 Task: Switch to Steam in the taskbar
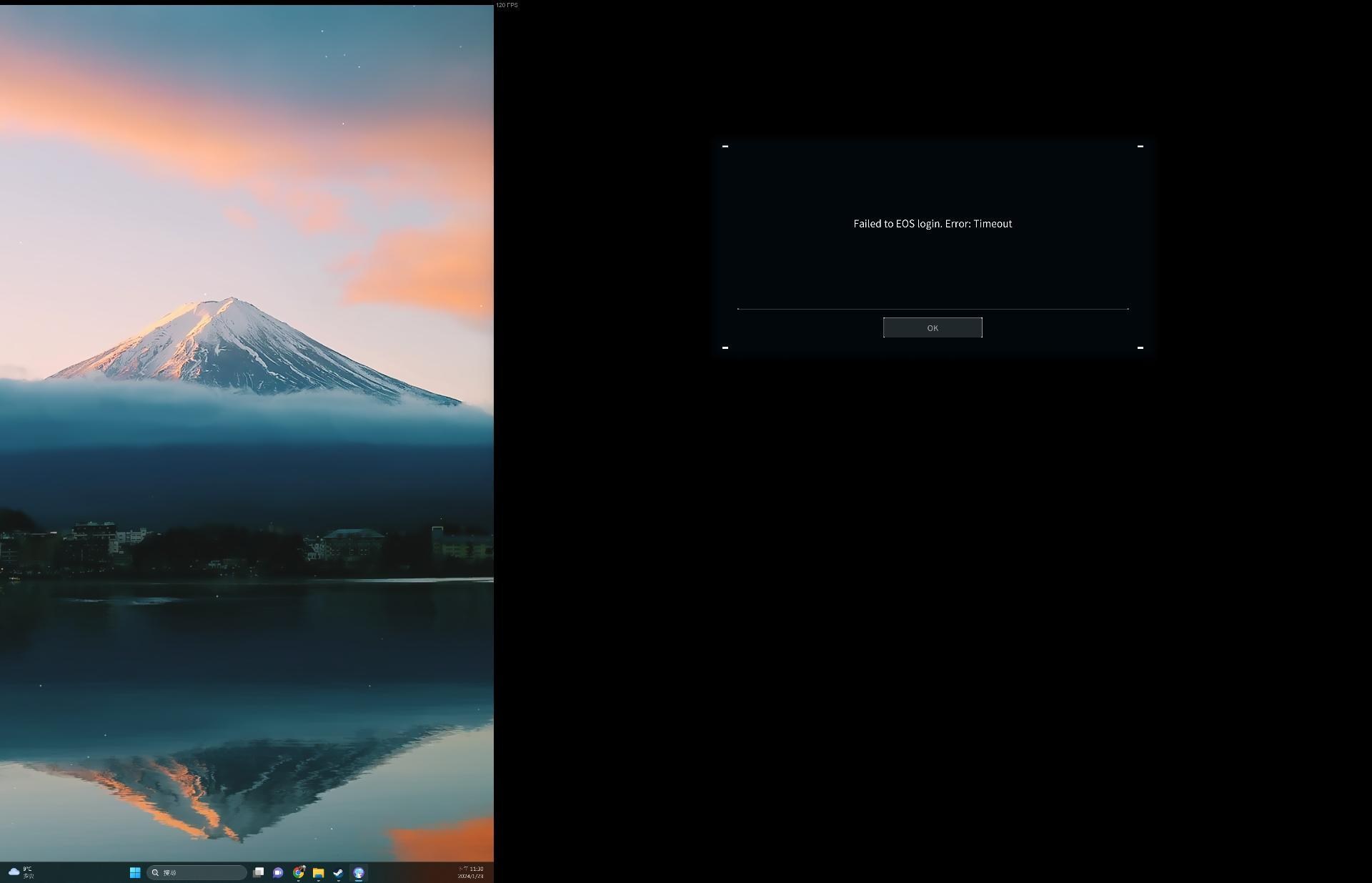click(338, 872)
